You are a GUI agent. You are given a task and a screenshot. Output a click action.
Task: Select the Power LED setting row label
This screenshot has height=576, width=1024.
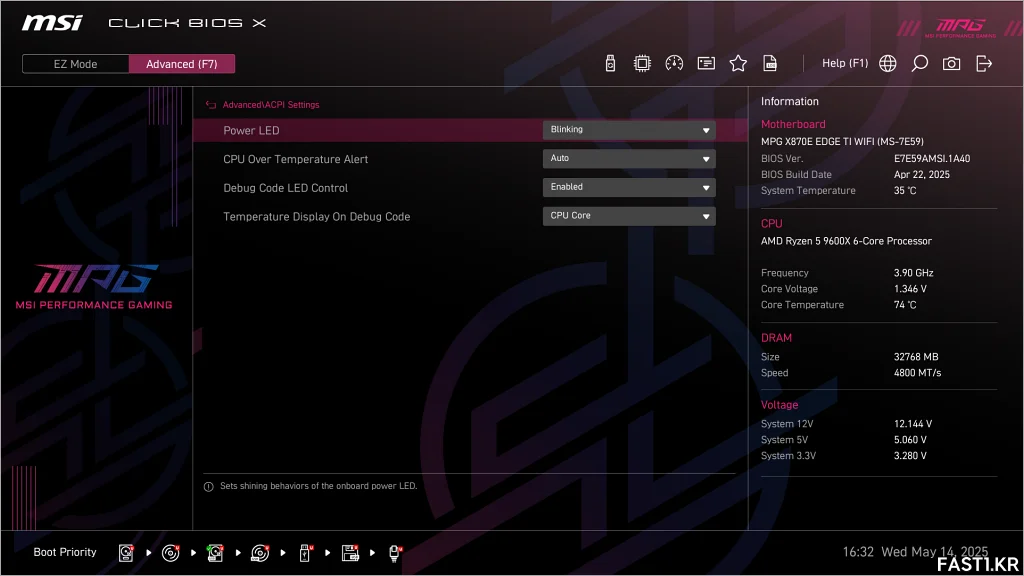(x=251, y=131)
